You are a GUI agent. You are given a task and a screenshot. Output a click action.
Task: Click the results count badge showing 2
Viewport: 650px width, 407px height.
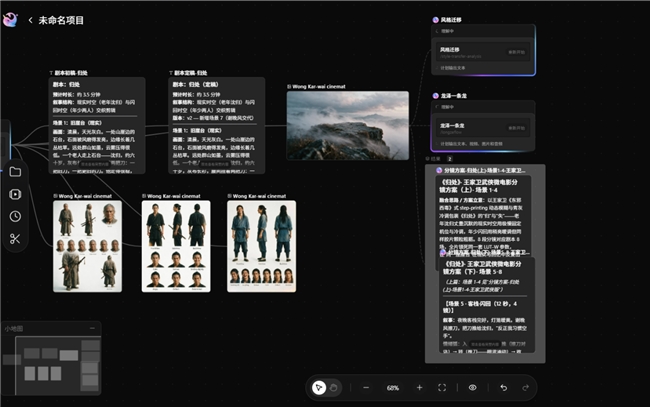(449, 159)
